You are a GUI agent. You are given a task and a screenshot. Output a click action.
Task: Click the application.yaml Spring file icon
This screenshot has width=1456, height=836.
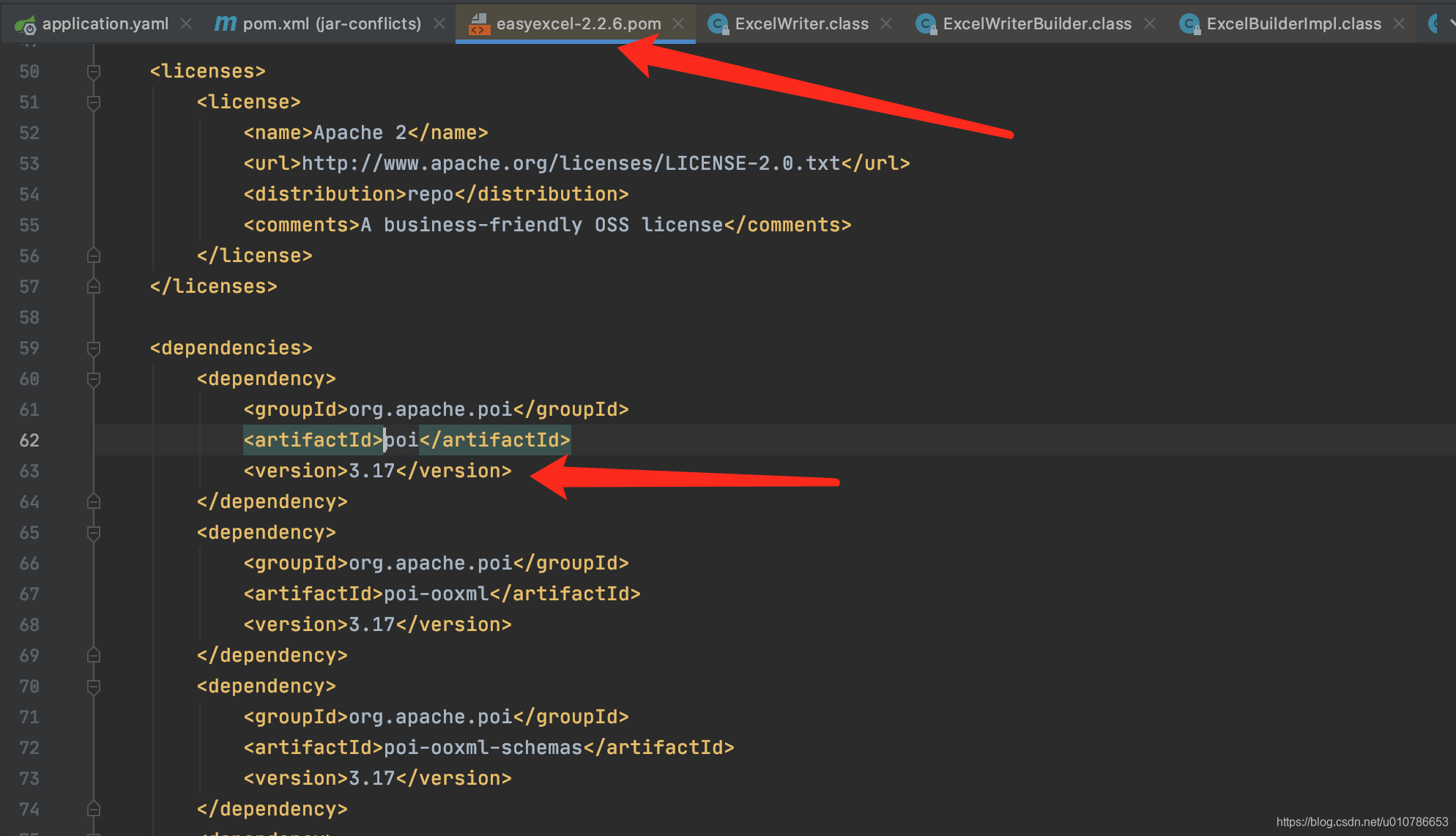(25, 25)
